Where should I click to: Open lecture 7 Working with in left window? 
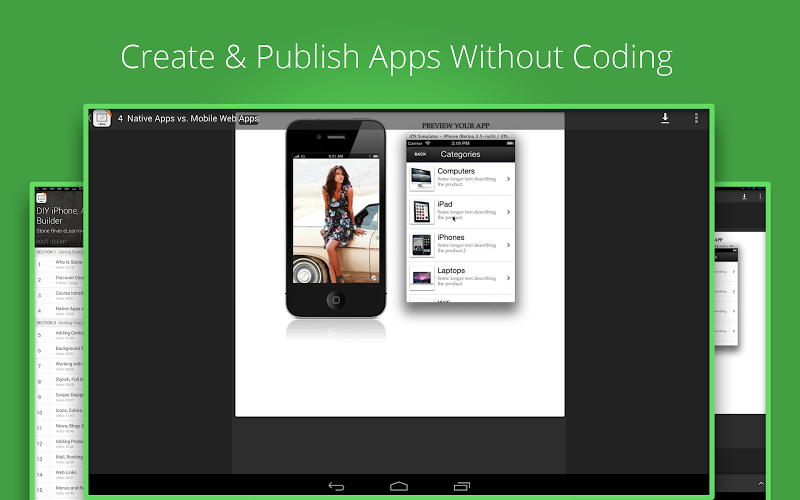59,366
